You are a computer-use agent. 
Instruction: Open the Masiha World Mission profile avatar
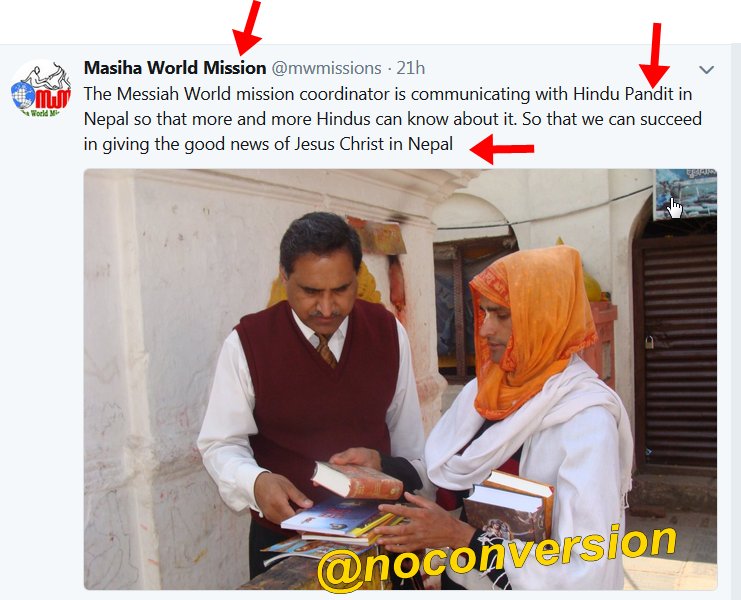tap(41, 89)
